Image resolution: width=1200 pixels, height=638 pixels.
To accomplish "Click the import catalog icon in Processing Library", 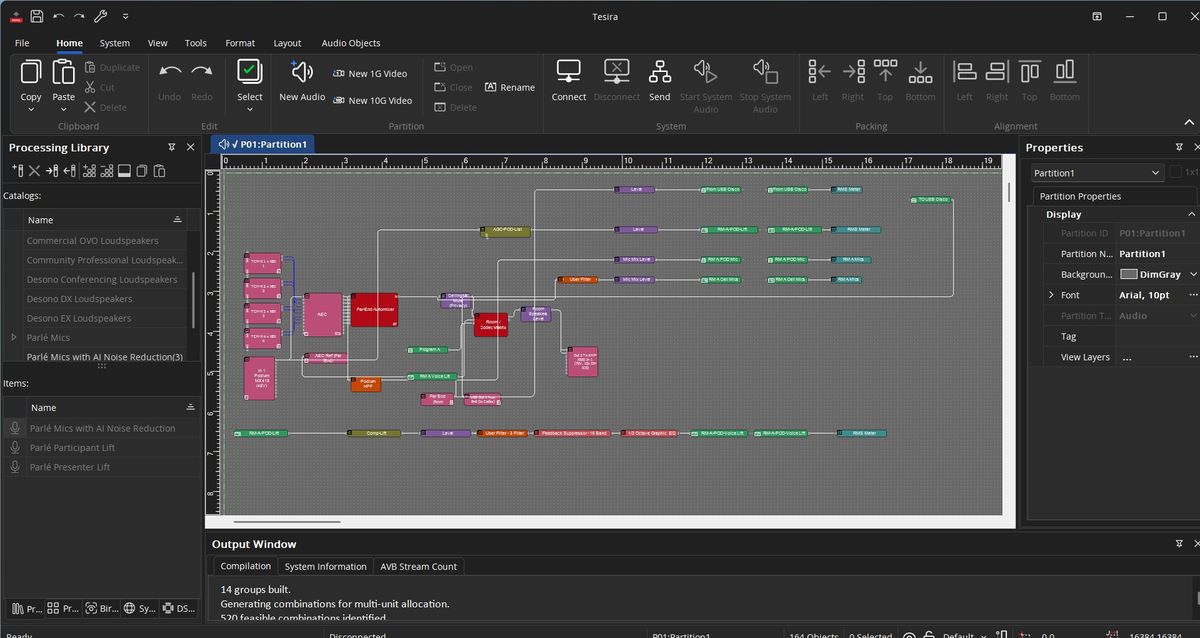I will pos(52,171).
